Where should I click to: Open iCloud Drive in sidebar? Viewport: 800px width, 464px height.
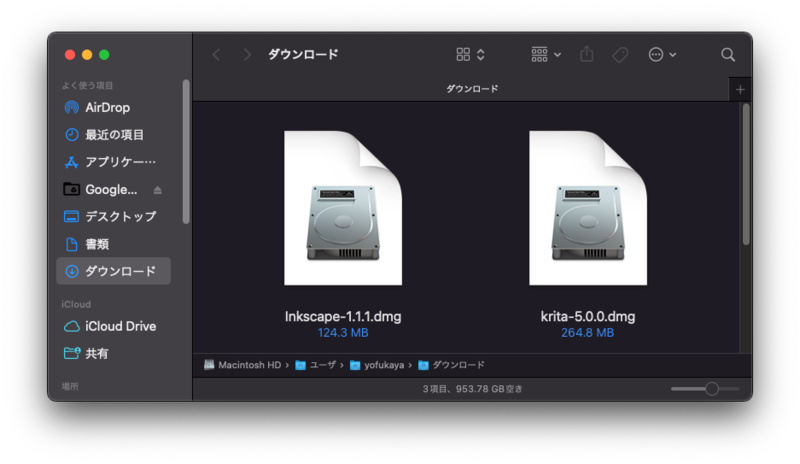point(113,326)
